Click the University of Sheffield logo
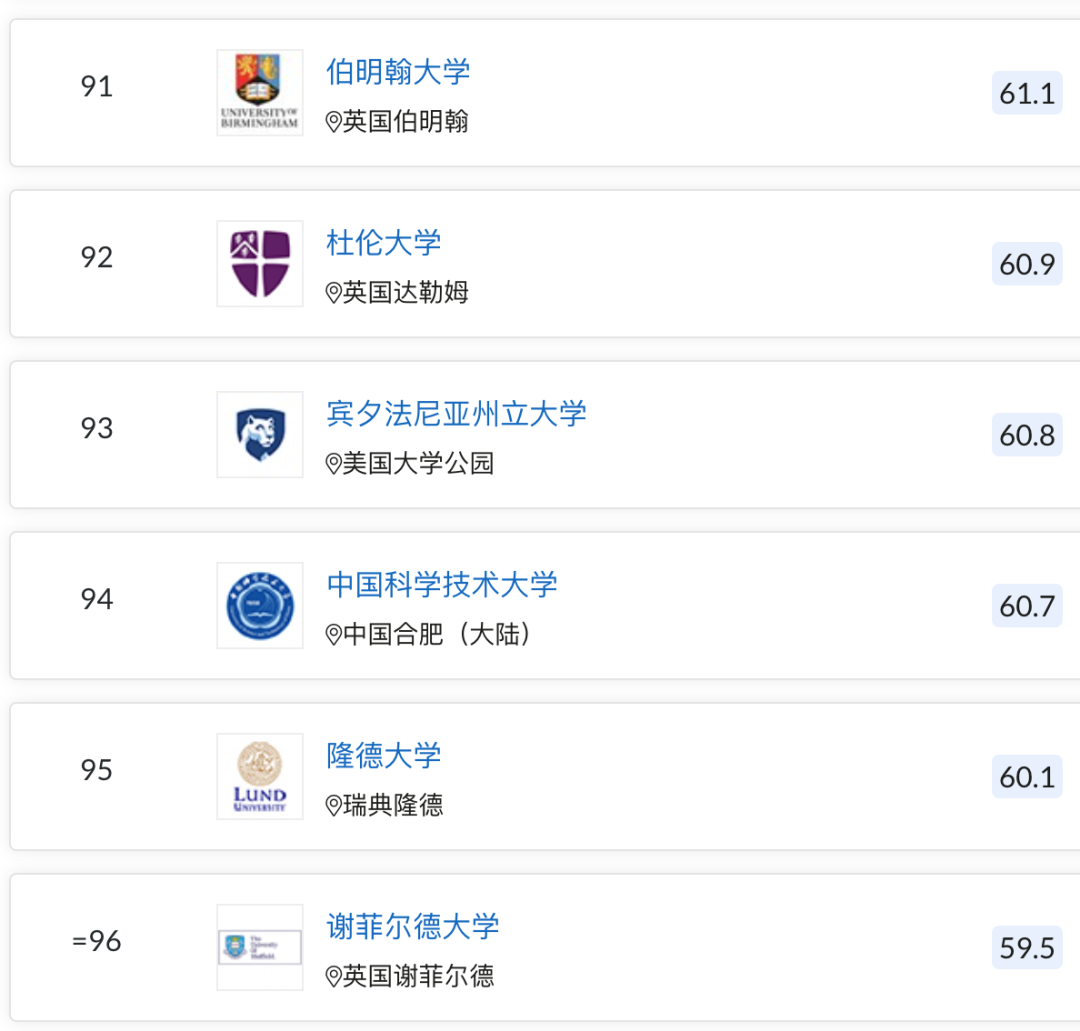Viewport: 1080px width, 1031px height. (260, 947)
